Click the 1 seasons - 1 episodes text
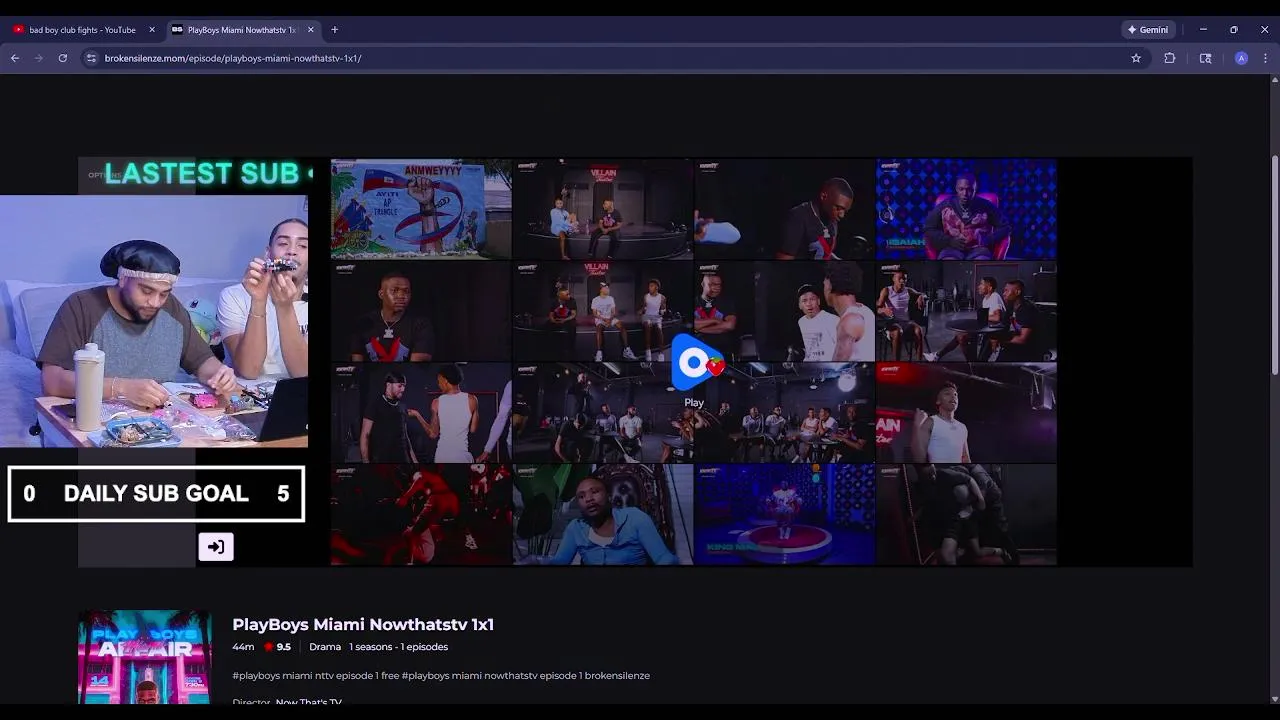The image size is (1280, 720). click(x=398, y=647)
